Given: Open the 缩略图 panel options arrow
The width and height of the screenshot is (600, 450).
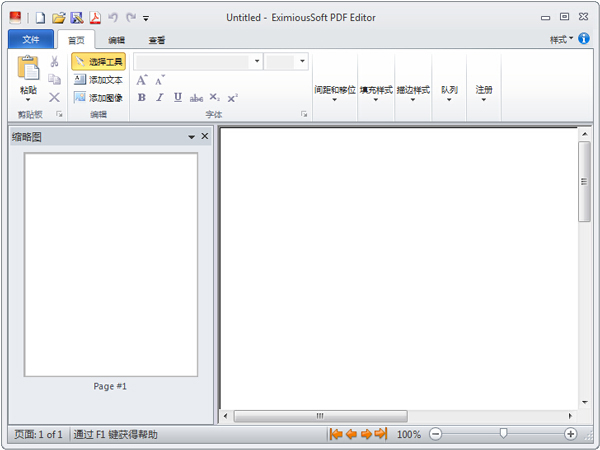Looking at the screenshot, I should pos(191,137).
